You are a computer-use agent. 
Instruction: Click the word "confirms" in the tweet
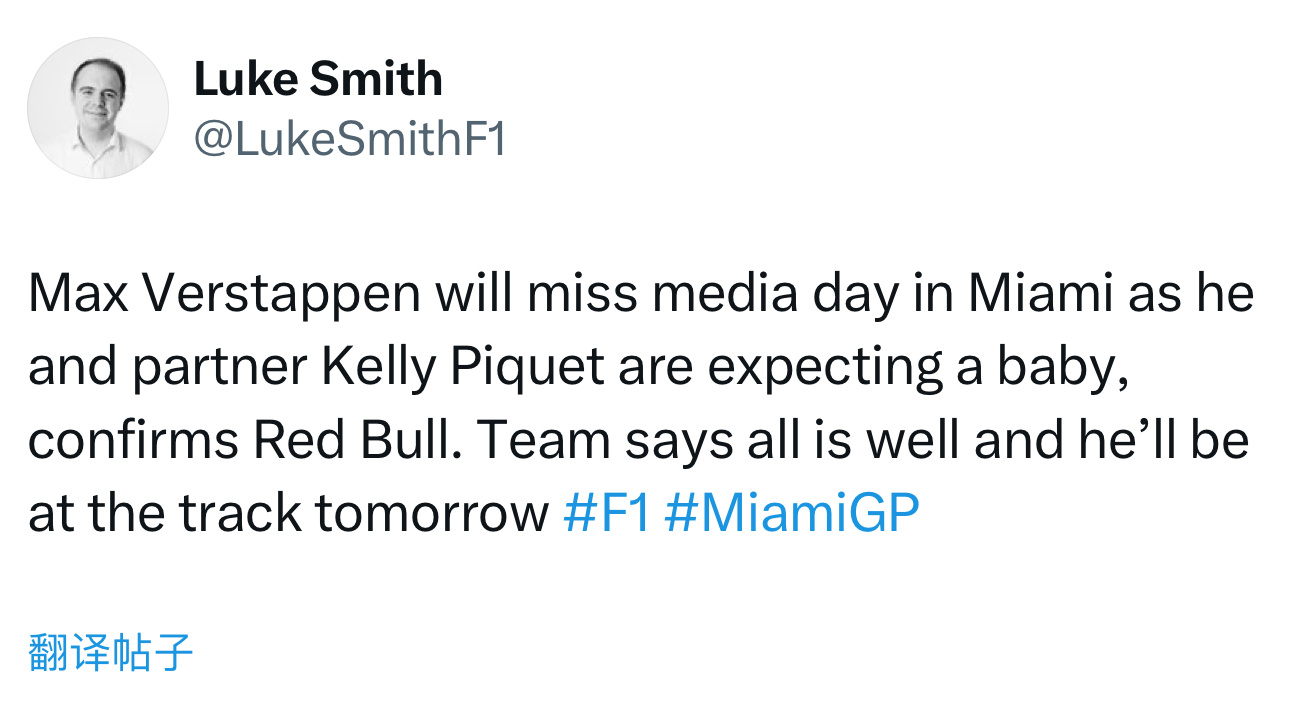point(133,441)
